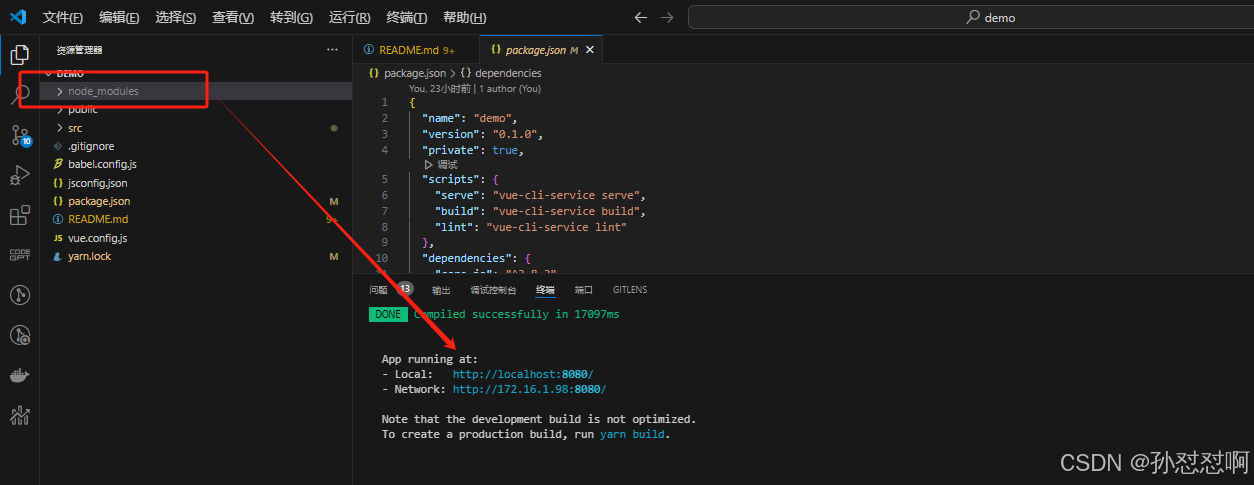Image resolution: width=1254 pixels, height=485 pixels.
Task: Click the back navigation arrow
Action: [641, 17]
